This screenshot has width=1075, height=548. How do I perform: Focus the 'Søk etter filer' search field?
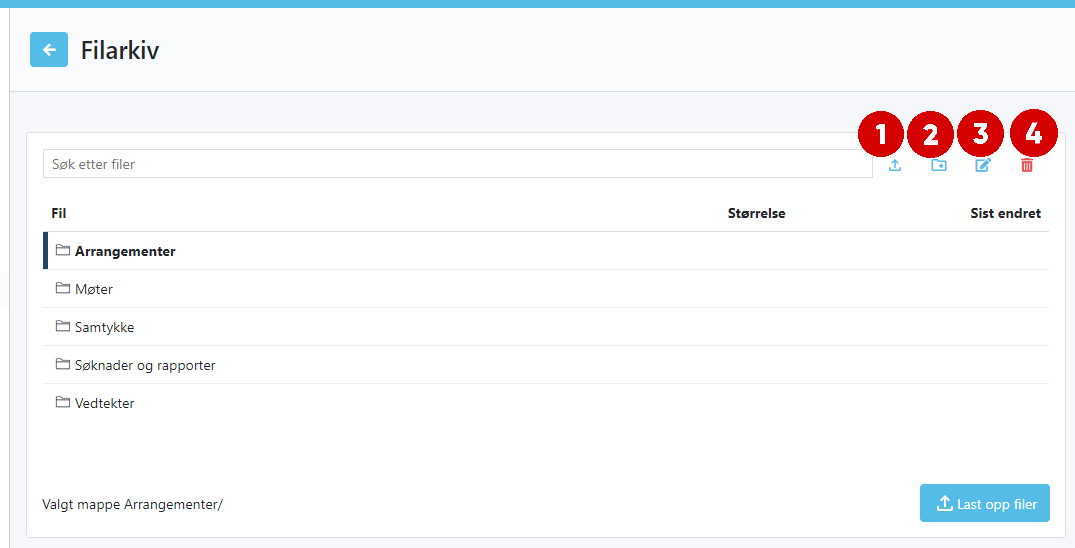(457, 164)
